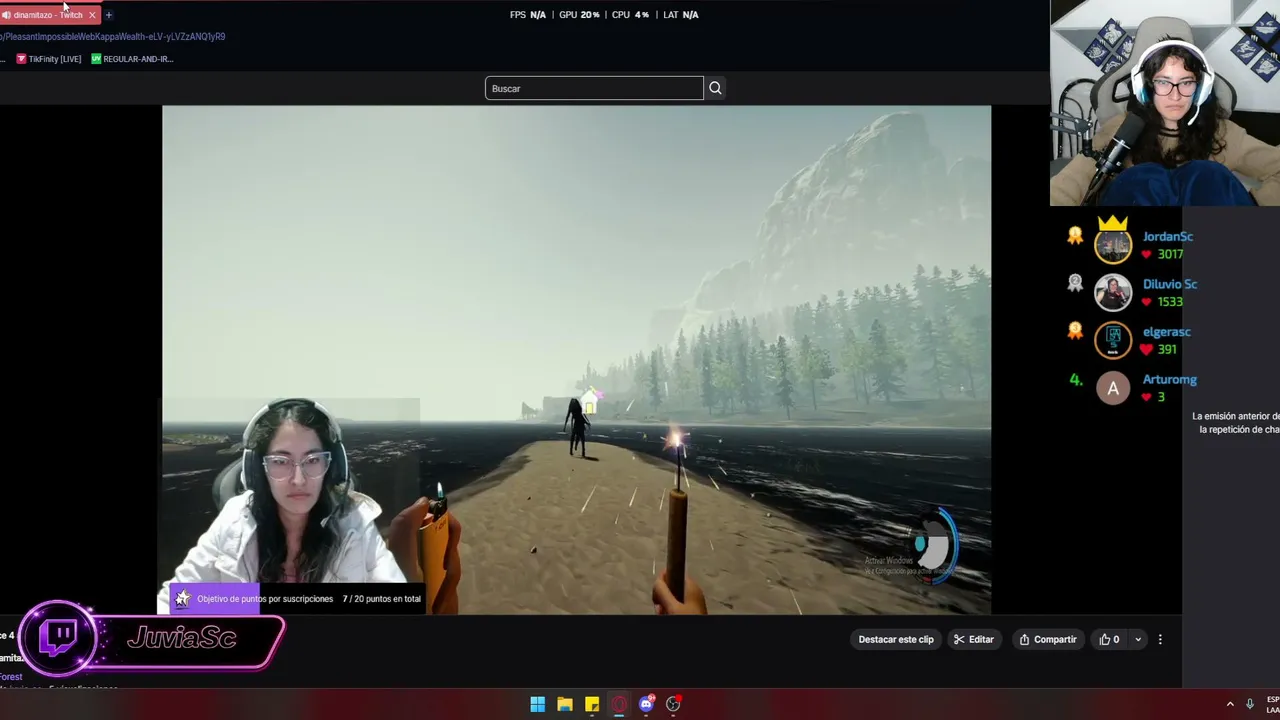The width and height of the screenshot is (1280, 720).
Task: Open the yellow sticky notes taskbar app
Action: (x=592, y=704)
